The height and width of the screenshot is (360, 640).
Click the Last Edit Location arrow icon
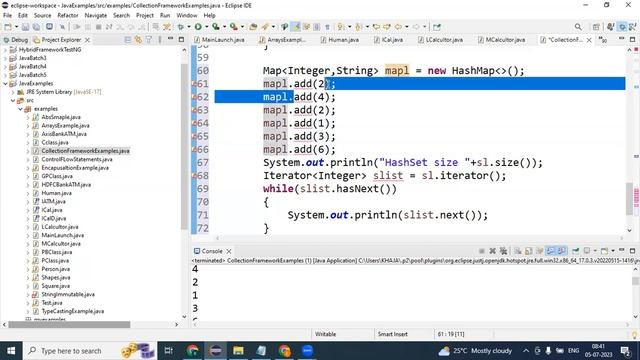[376, 27]
